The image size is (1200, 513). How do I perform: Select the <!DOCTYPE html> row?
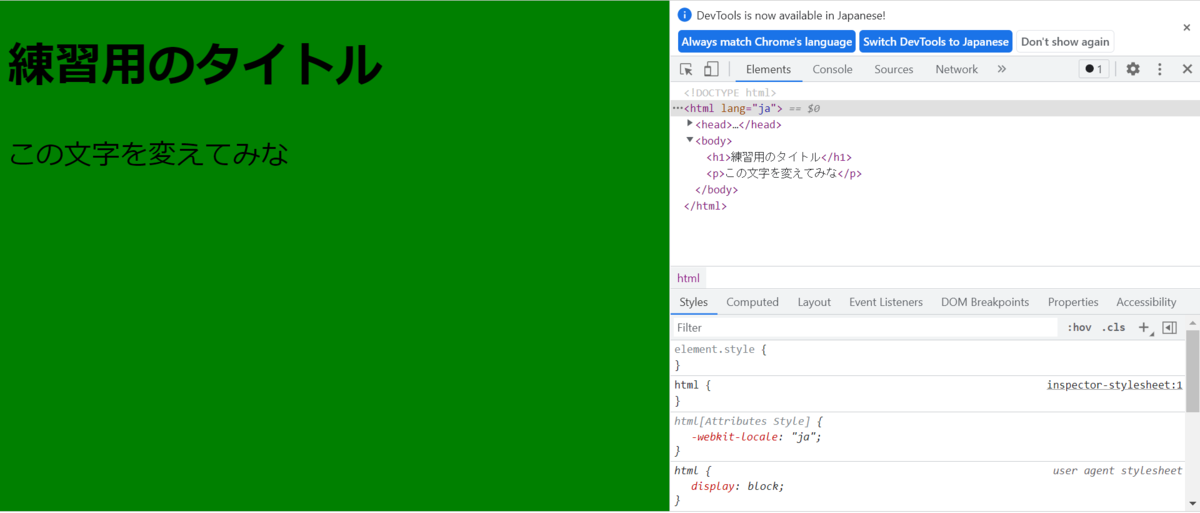pyautogui.click(x=730, y=92)
